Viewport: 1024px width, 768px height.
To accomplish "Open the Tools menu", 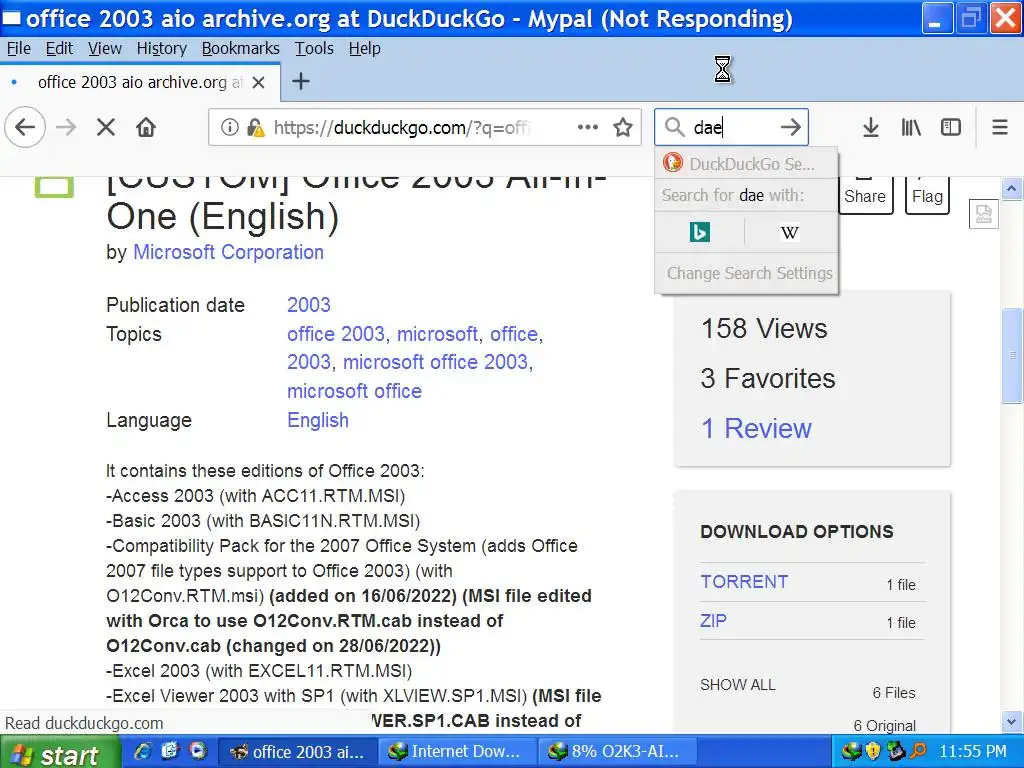I will [x=314, y=48].
